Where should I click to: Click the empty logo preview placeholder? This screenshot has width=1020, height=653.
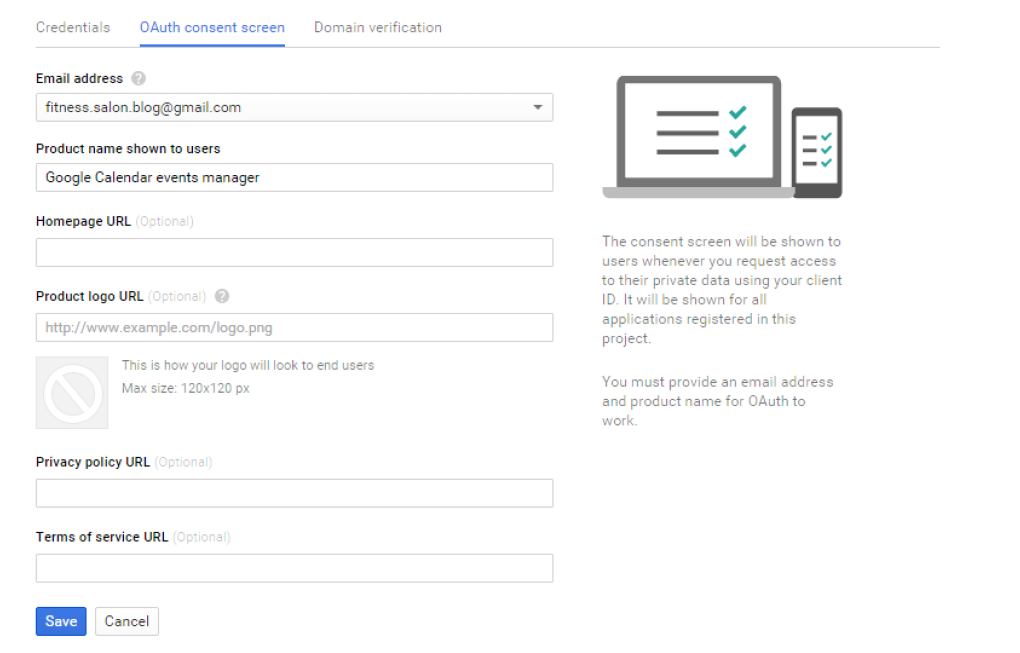click(x=72, y=393)
